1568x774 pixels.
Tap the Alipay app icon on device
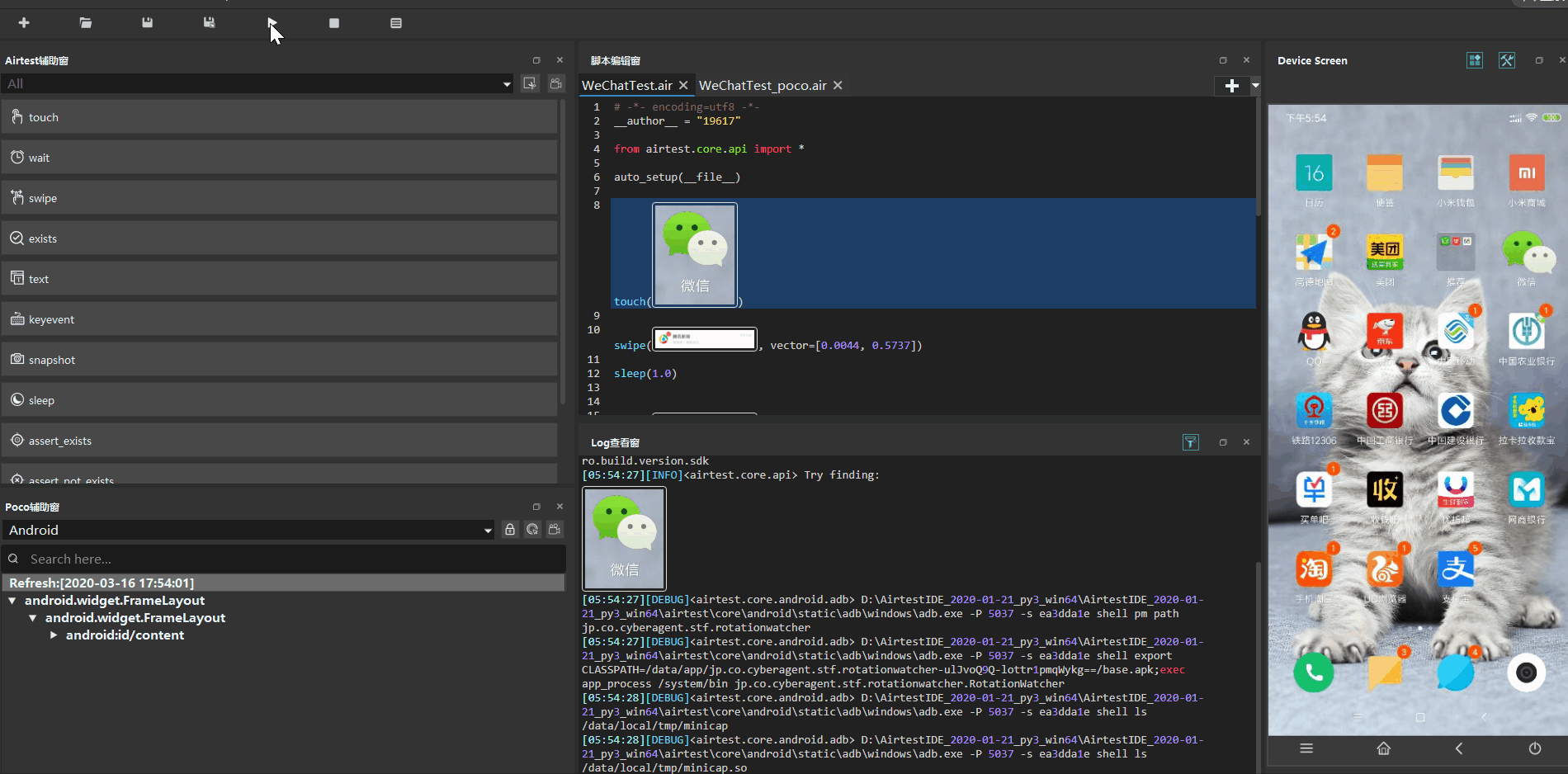tap(1456, 569)
